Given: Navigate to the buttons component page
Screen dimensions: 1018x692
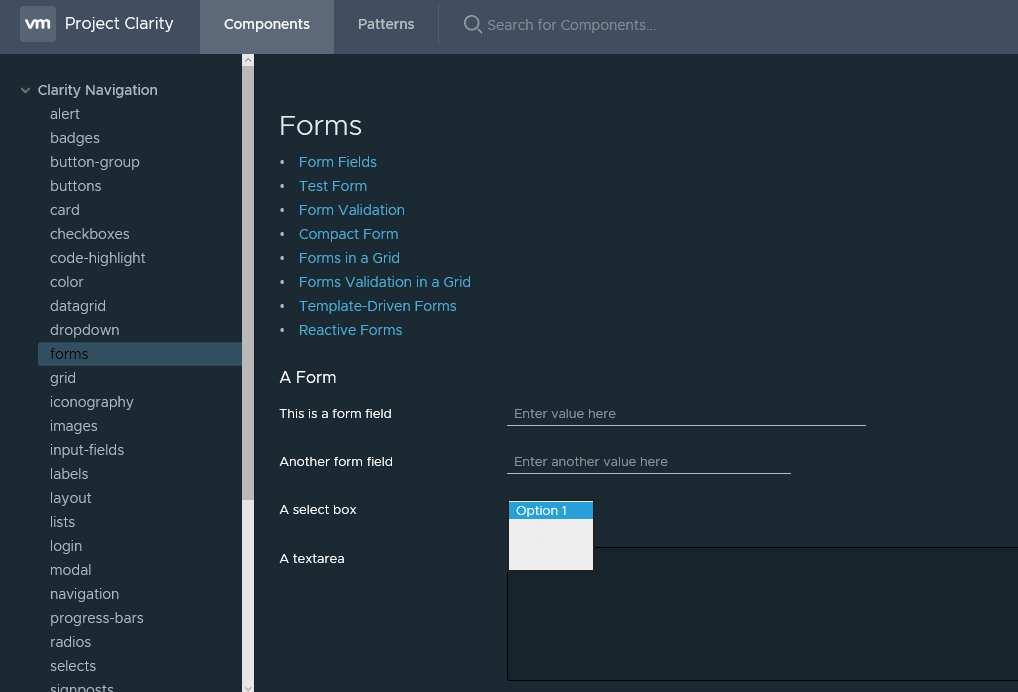Looking at the screenshot, I should (75, 186).
